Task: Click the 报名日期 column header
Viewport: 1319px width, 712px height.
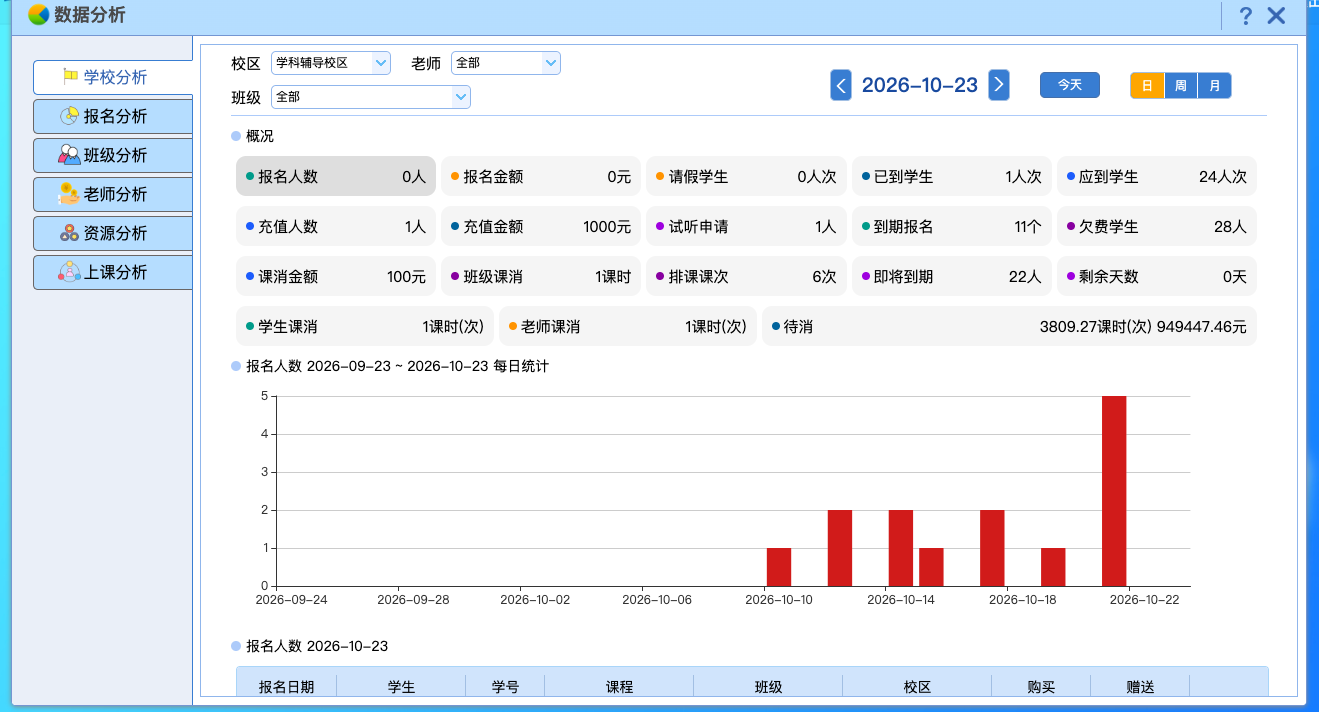Action: [286, 687]
